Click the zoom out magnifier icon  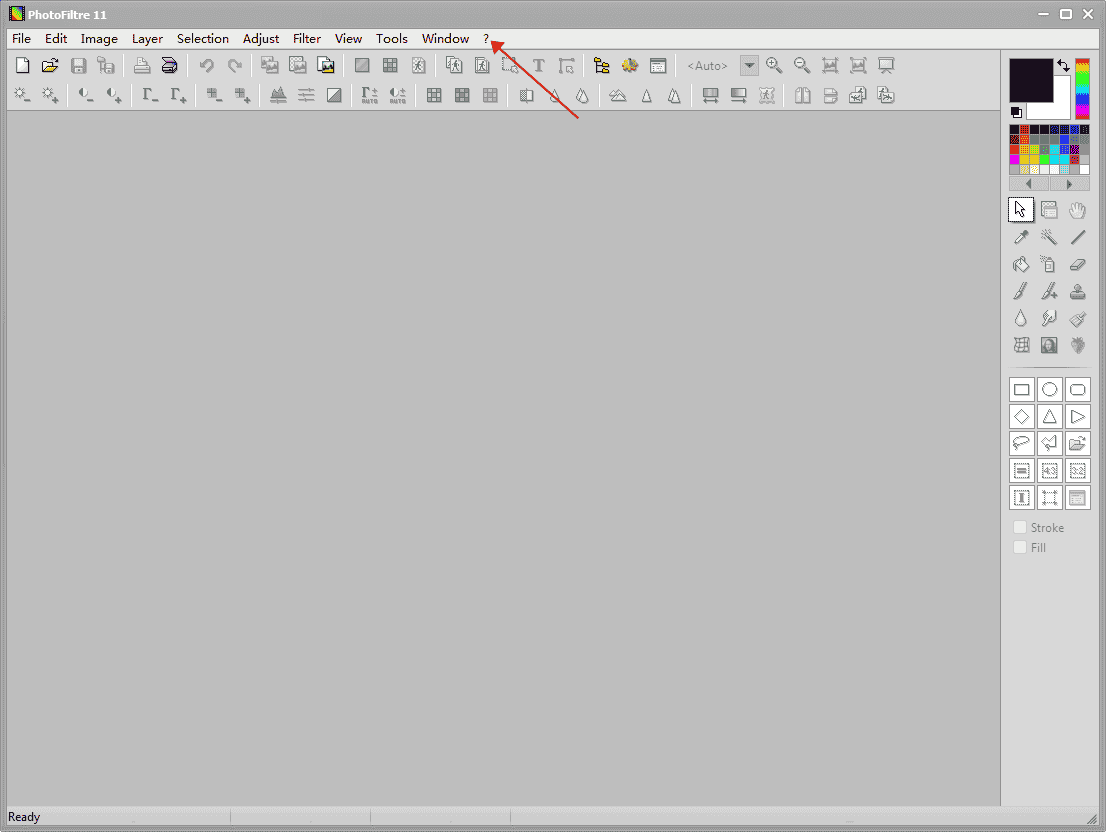coord(802,66)
